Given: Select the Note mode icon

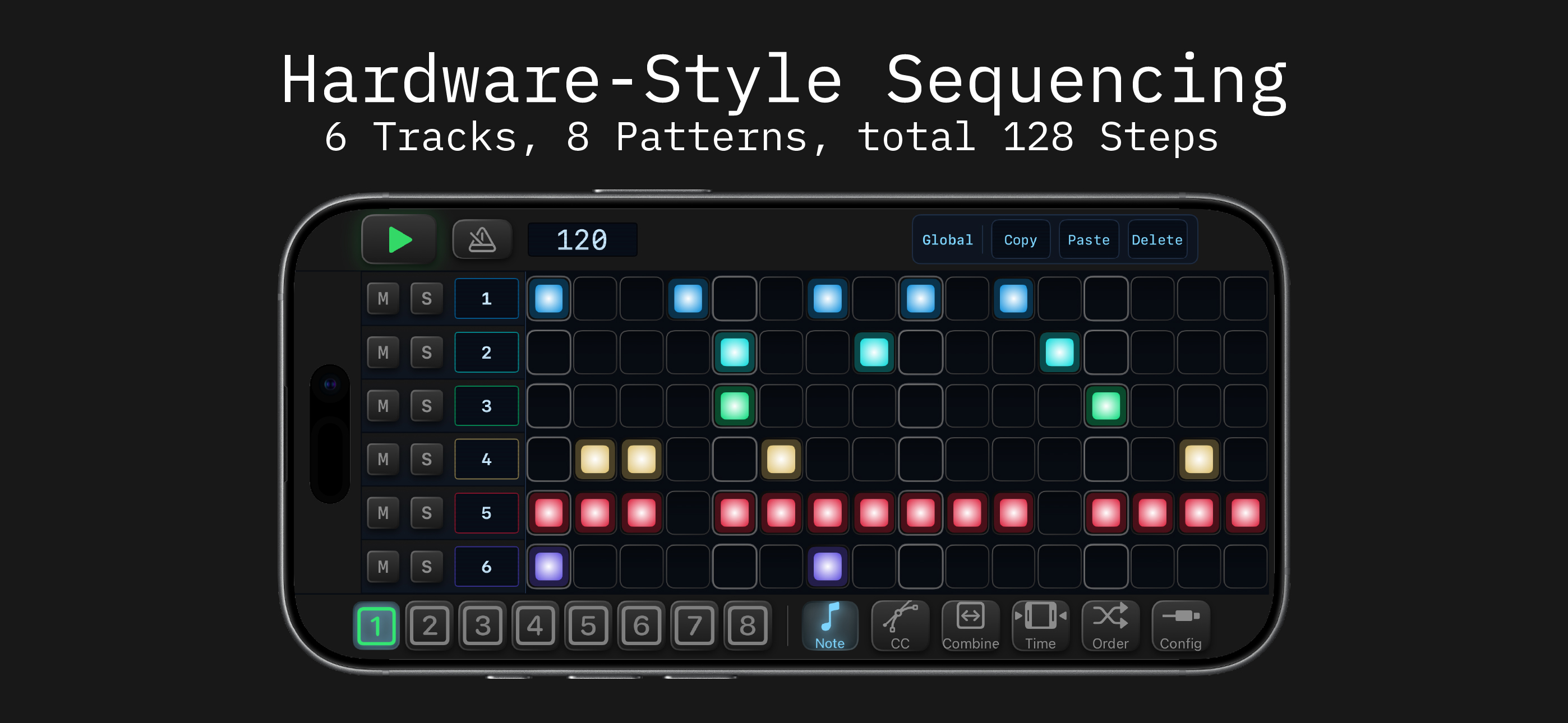Looking at the screenshot, I should (829, 625).
